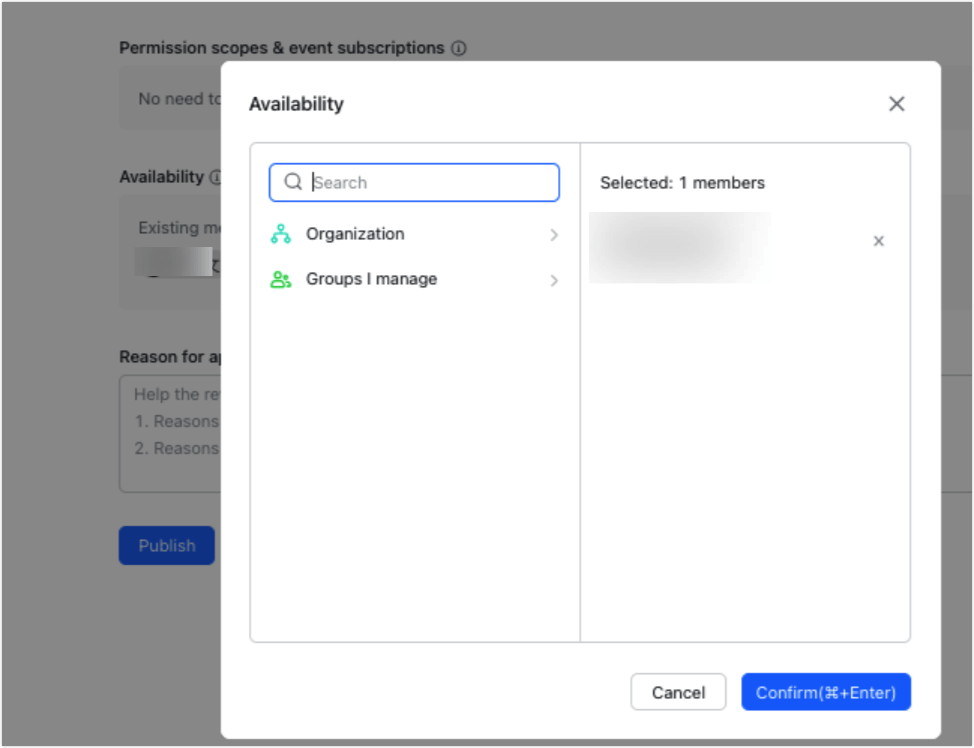Open the Availability section info tooltip
Image resolution: width=974 pixels, height=748 pixels.
pos(214,176)
